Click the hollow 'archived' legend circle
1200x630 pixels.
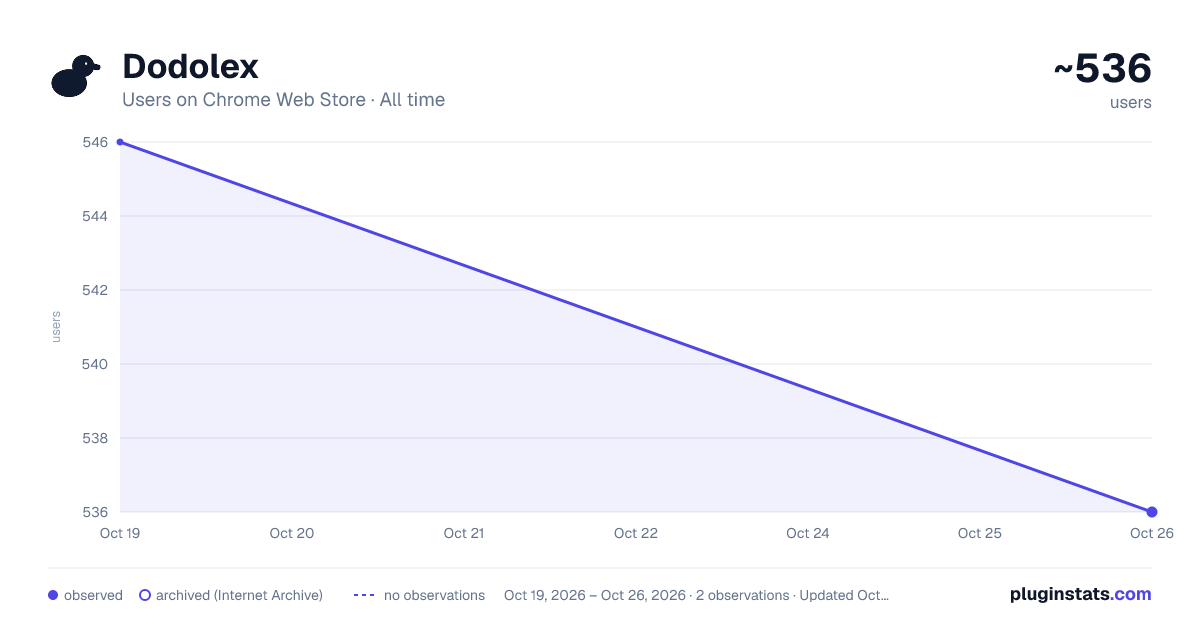(145, 595)
